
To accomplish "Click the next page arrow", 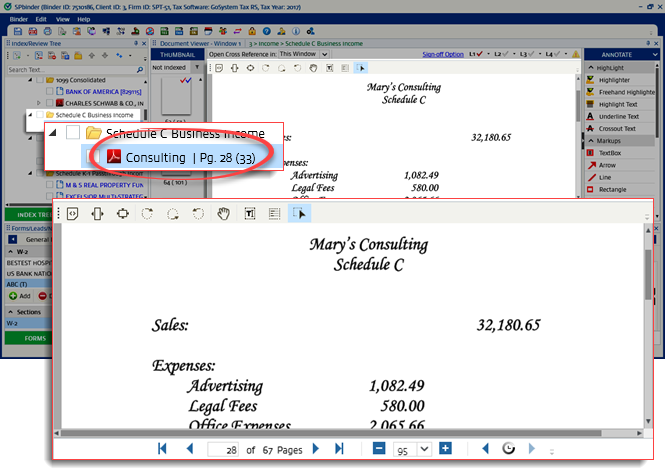I will tap(316, 449).
